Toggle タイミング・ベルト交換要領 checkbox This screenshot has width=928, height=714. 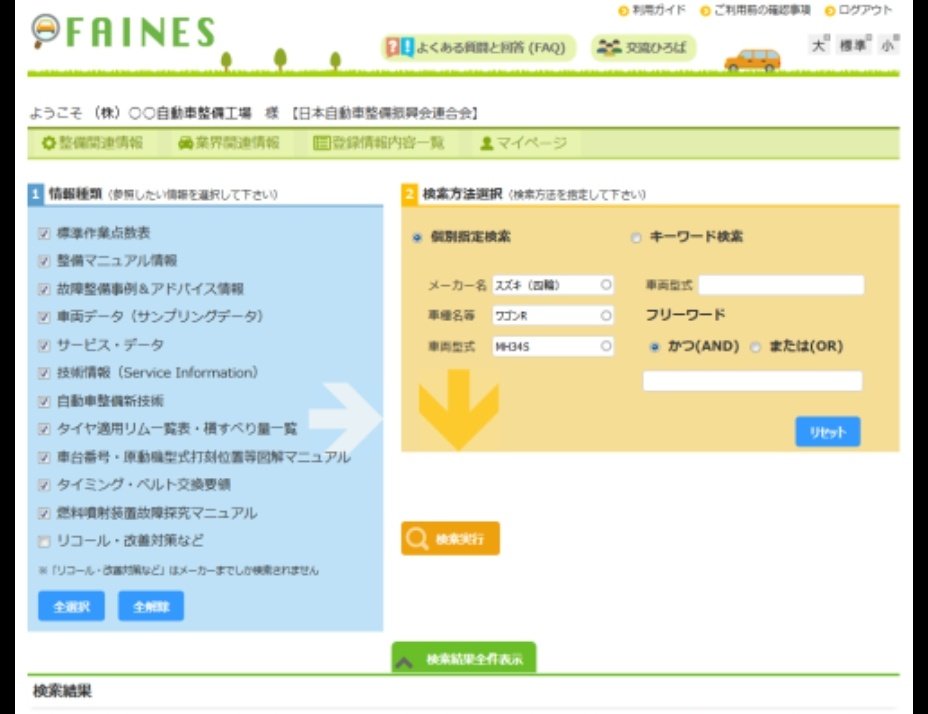click(44, 485)
